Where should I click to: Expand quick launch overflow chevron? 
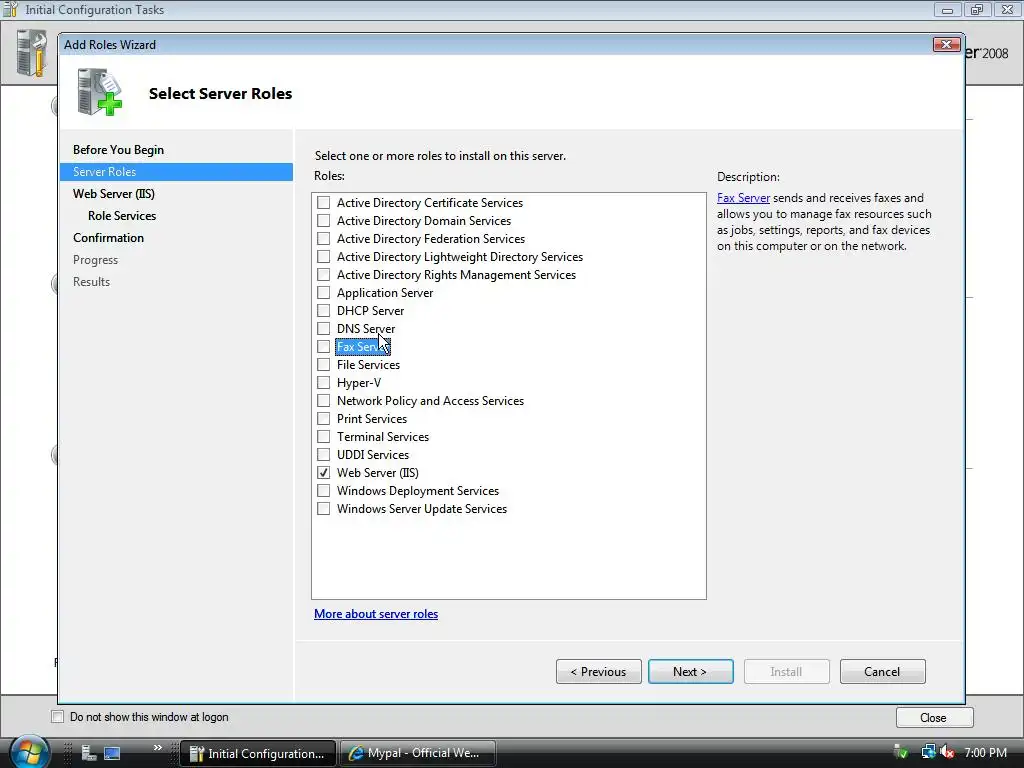[x=157, y=748]
